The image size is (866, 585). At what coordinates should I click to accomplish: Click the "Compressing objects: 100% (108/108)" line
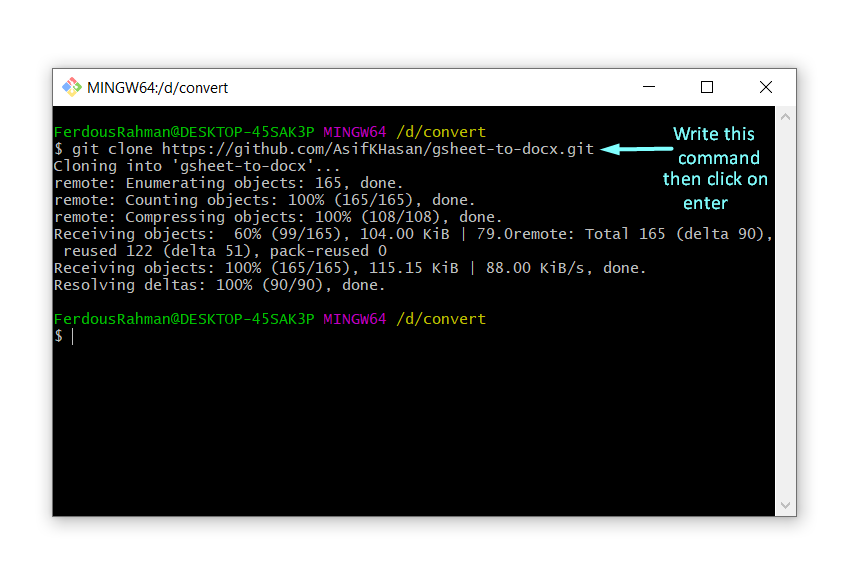[278, 217]
